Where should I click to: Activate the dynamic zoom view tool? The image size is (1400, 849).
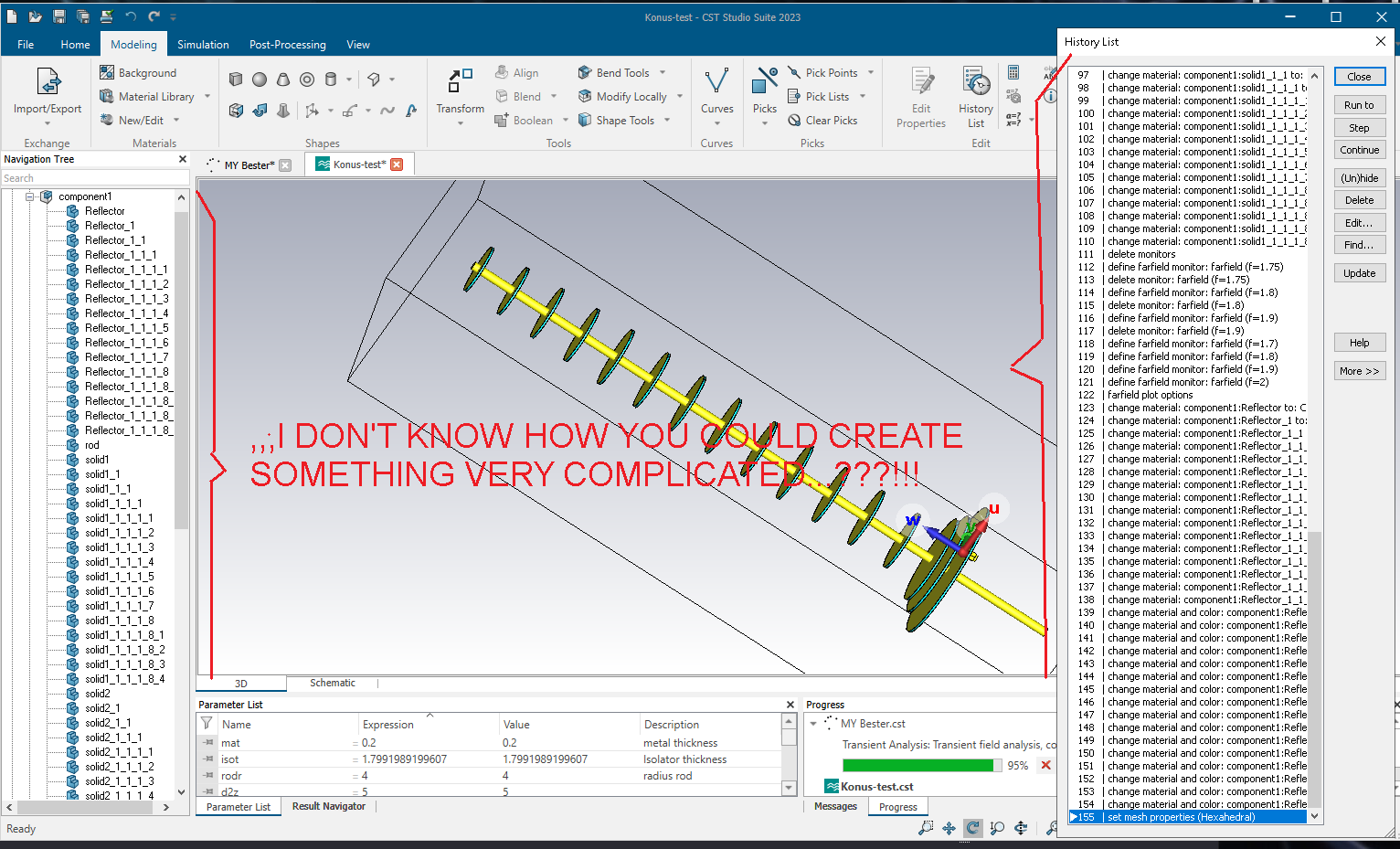(x=997, y=828)
